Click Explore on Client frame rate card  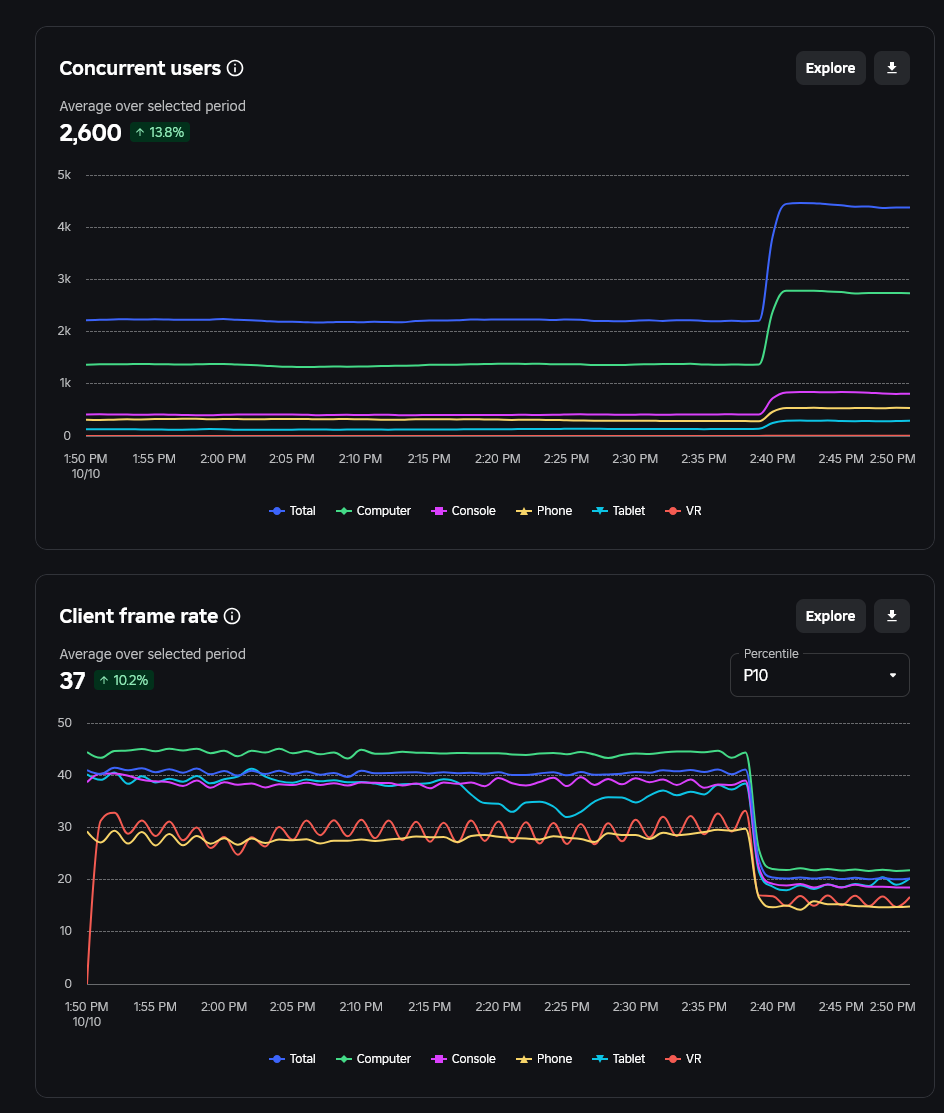(830, 616)
